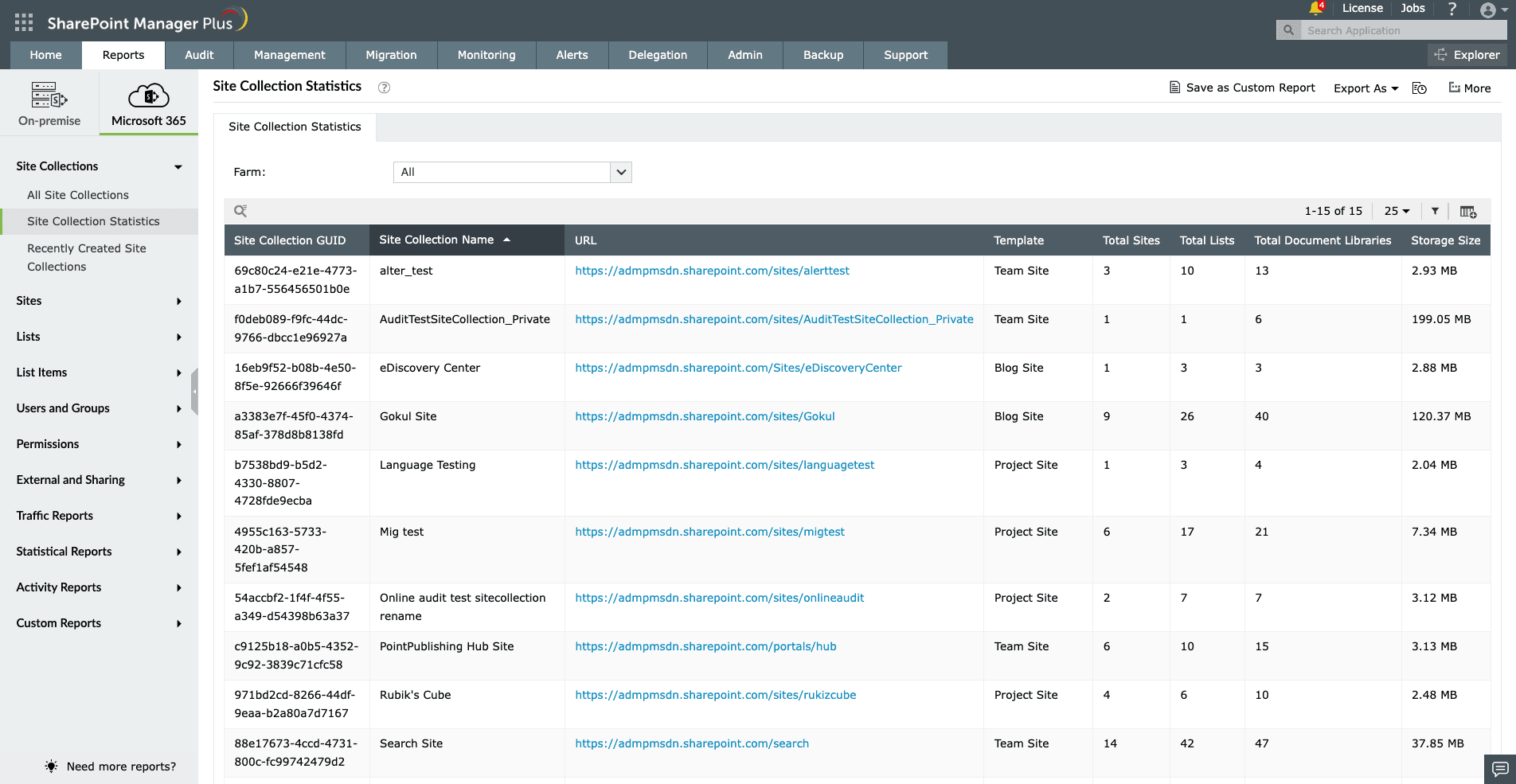
Task: Open the License link
Action: click(x=1362, y=9)
